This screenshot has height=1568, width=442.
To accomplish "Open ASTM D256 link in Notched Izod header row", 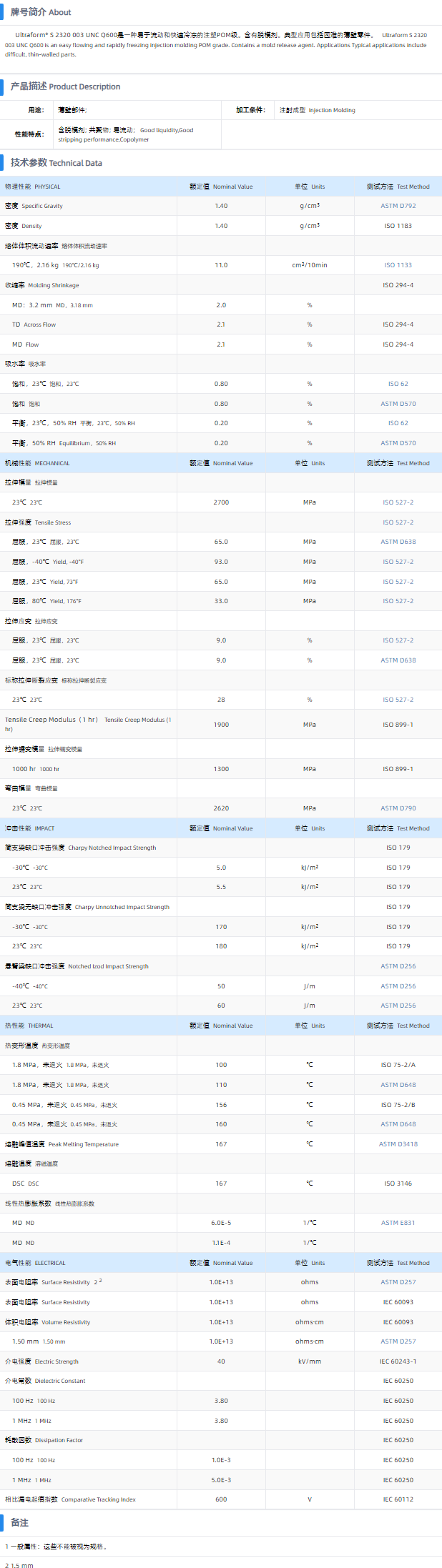I will pyautogui.click(x=398, y=966).
